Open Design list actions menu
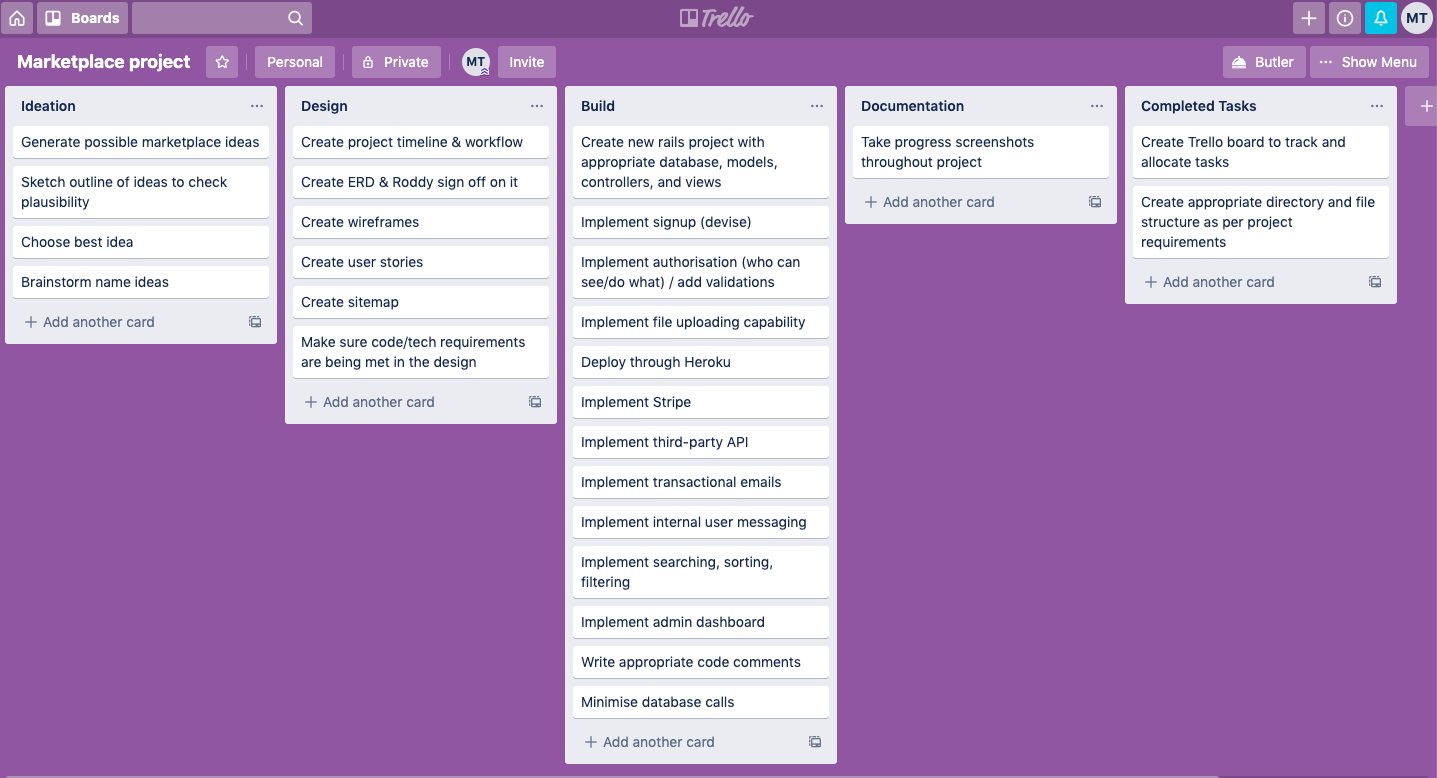This screenshot has width=1437, height=778. click(537, 106)
